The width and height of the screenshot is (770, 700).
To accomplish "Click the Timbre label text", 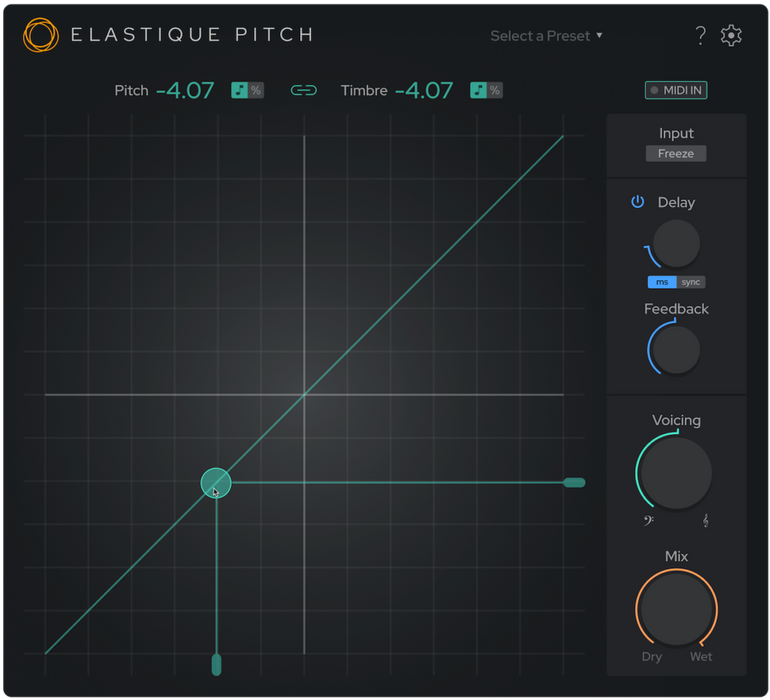I will pos(364,90).
